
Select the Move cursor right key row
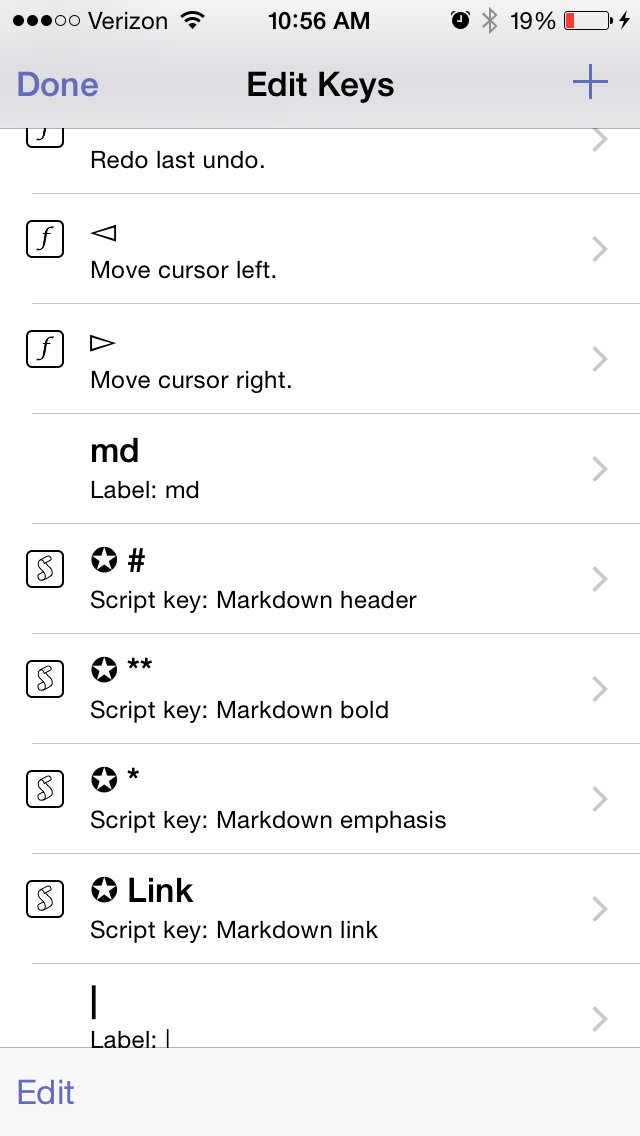click(x=300, y=359)
